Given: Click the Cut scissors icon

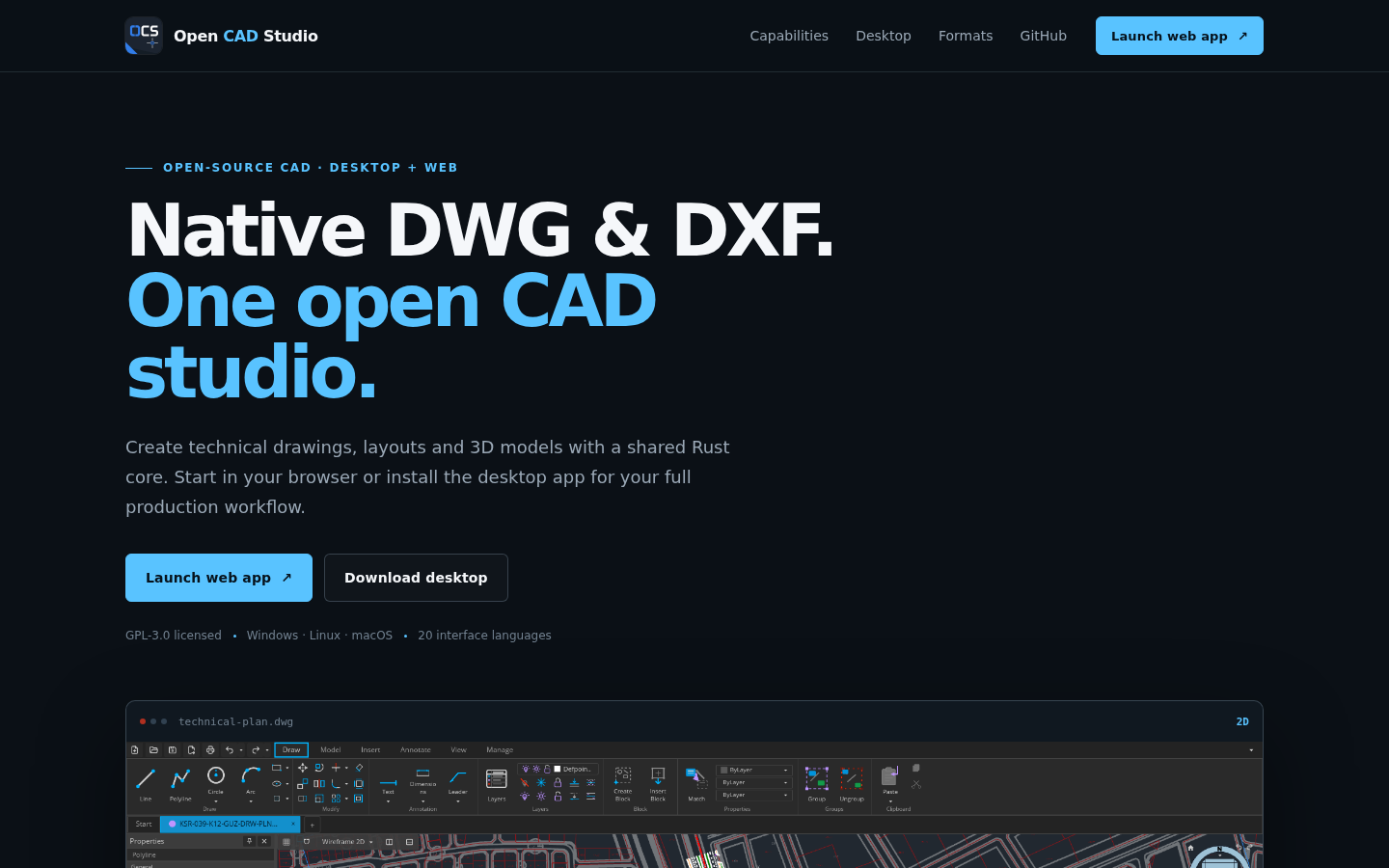Looking at the screenshot, I should tap(916, 785).
